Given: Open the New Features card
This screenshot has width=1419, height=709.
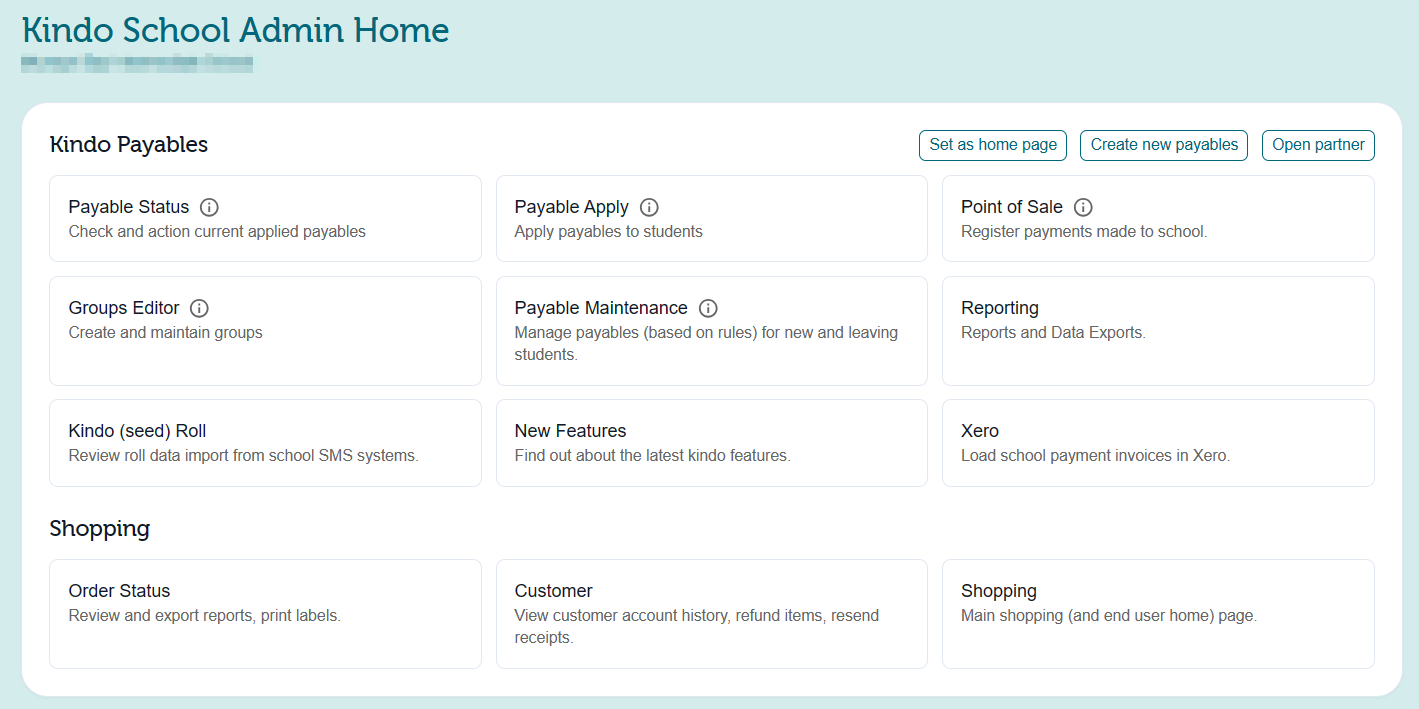Looking at the screenshot, I should 712,443.
